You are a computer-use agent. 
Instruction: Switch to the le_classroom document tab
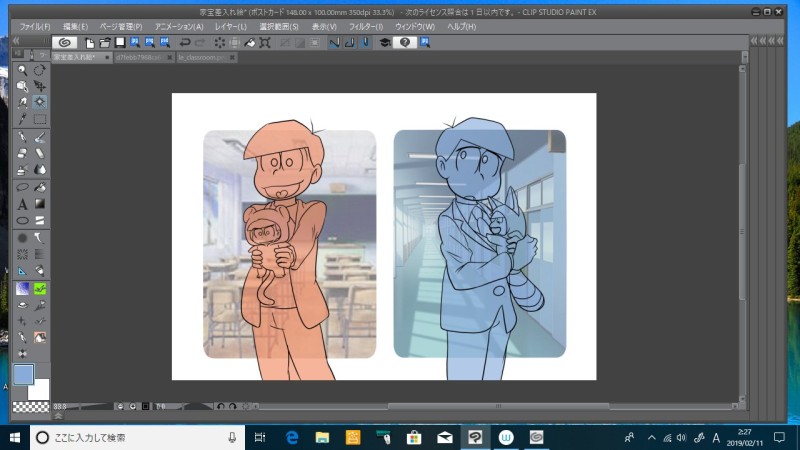(x=200, y=58)
